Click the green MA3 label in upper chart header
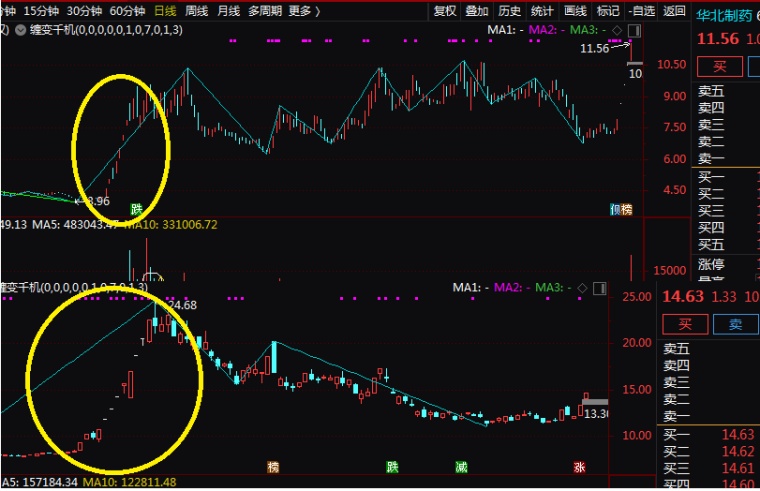 588,30
